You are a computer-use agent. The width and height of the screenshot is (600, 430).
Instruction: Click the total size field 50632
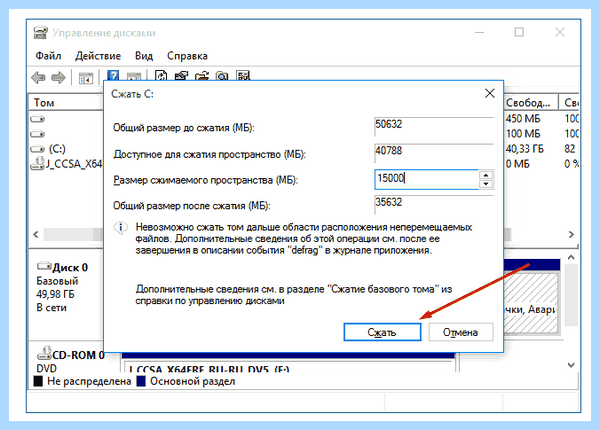(x=434, y=127)
